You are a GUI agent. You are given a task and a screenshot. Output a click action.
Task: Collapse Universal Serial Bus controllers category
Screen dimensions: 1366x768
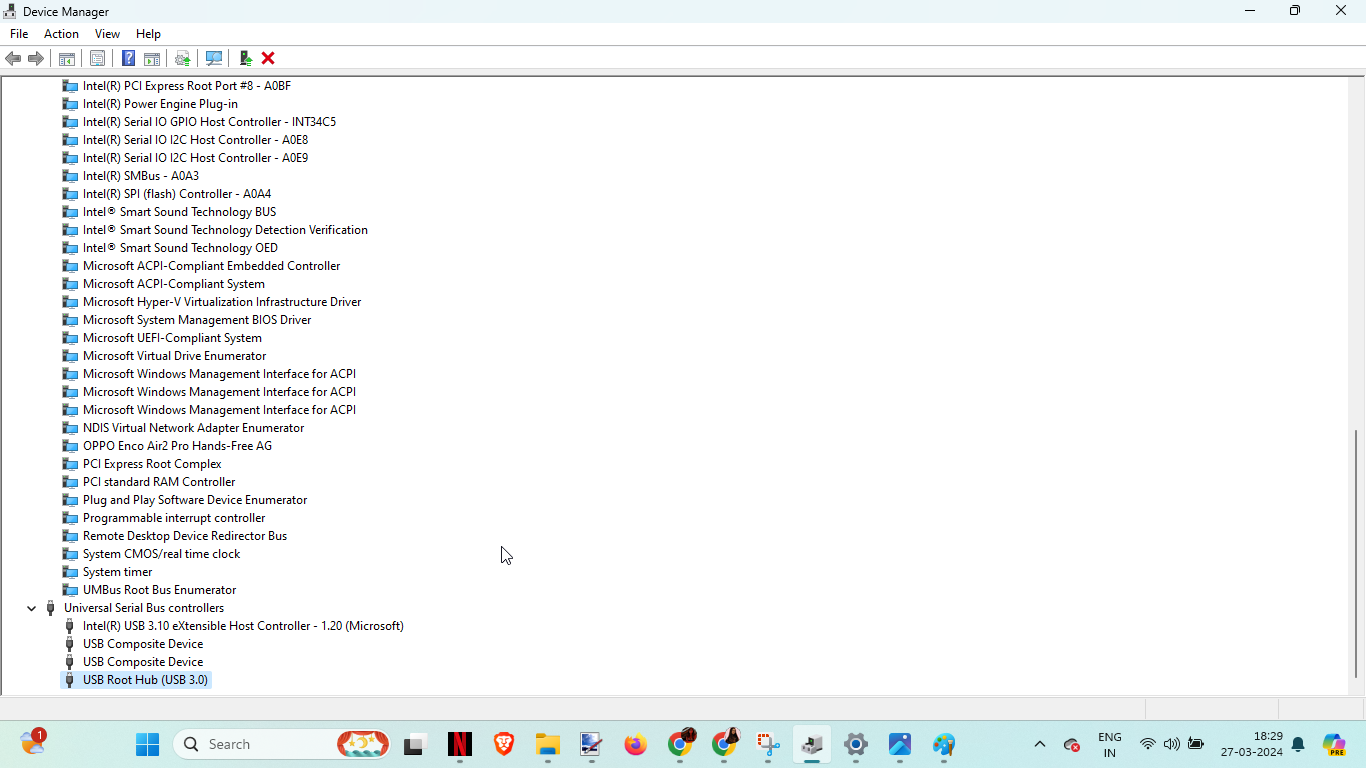(x=31, y=608)
